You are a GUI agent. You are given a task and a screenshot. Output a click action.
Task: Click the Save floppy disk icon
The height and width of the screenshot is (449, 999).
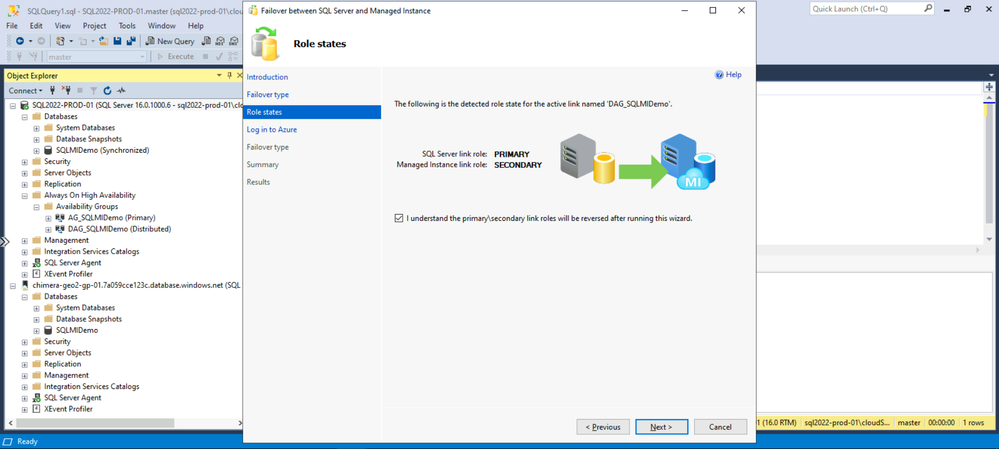(x=117, y=41)
